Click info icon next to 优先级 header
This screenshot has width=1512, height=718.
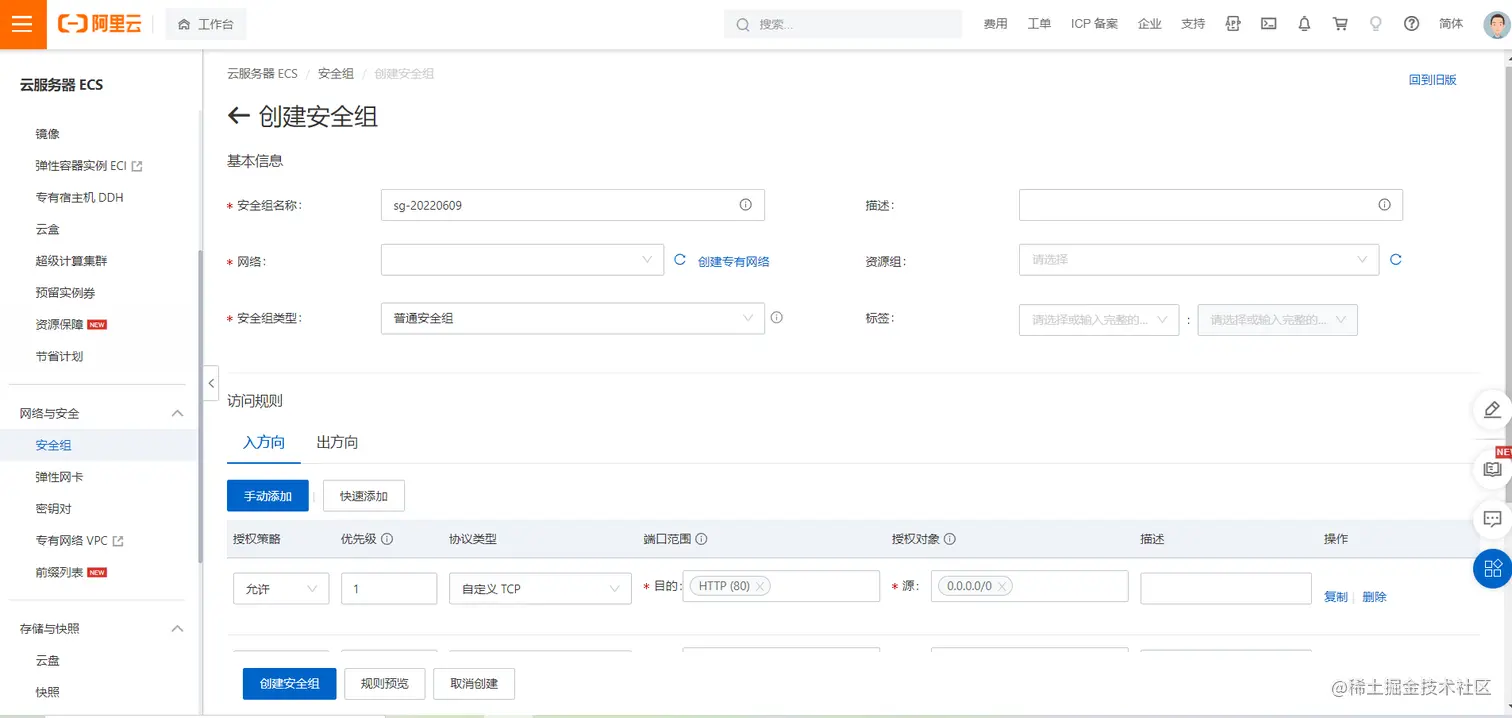387,539
